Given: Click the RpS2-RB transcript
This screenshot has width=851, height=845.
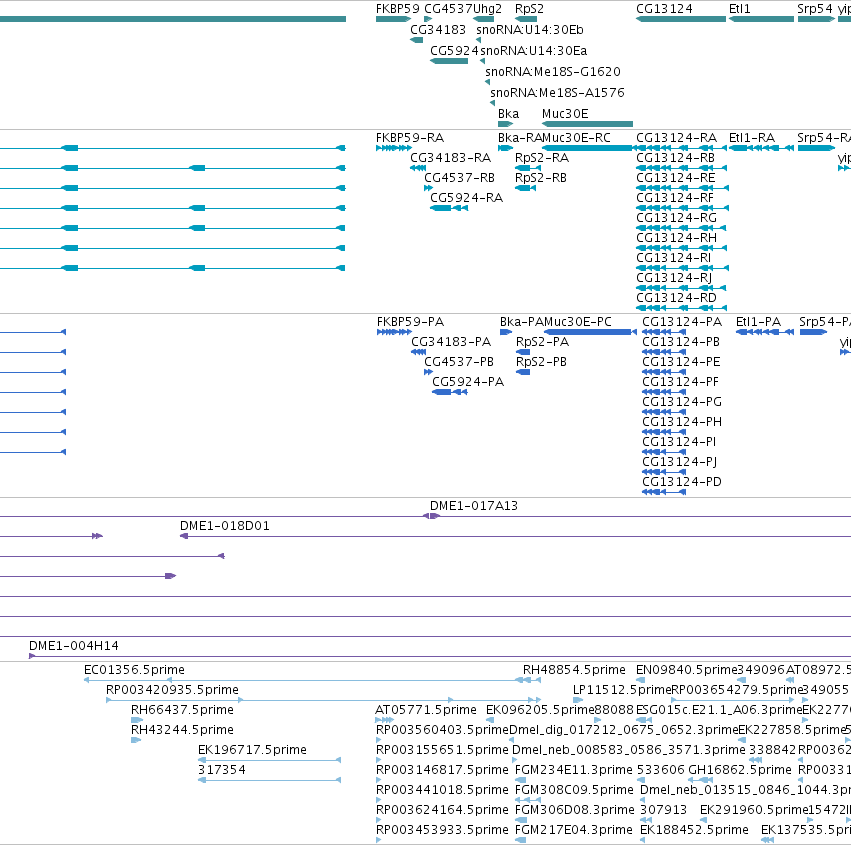Looking at the screenshot, I should tap(525, 188).
